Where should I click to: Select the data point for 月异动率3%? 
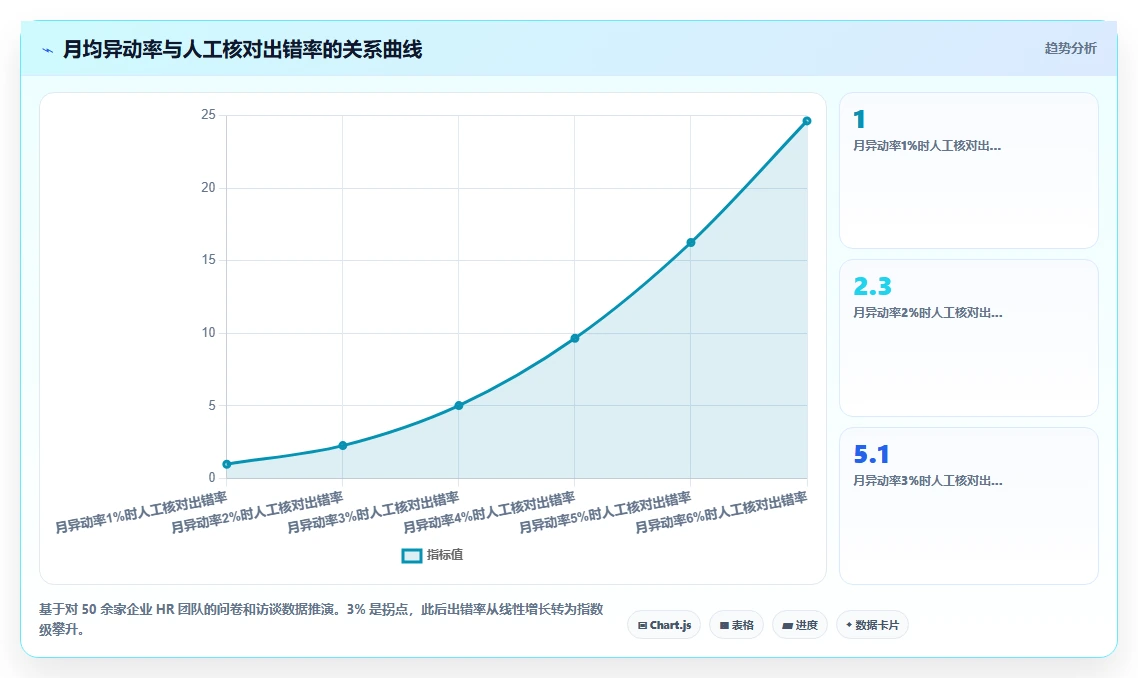459,405
